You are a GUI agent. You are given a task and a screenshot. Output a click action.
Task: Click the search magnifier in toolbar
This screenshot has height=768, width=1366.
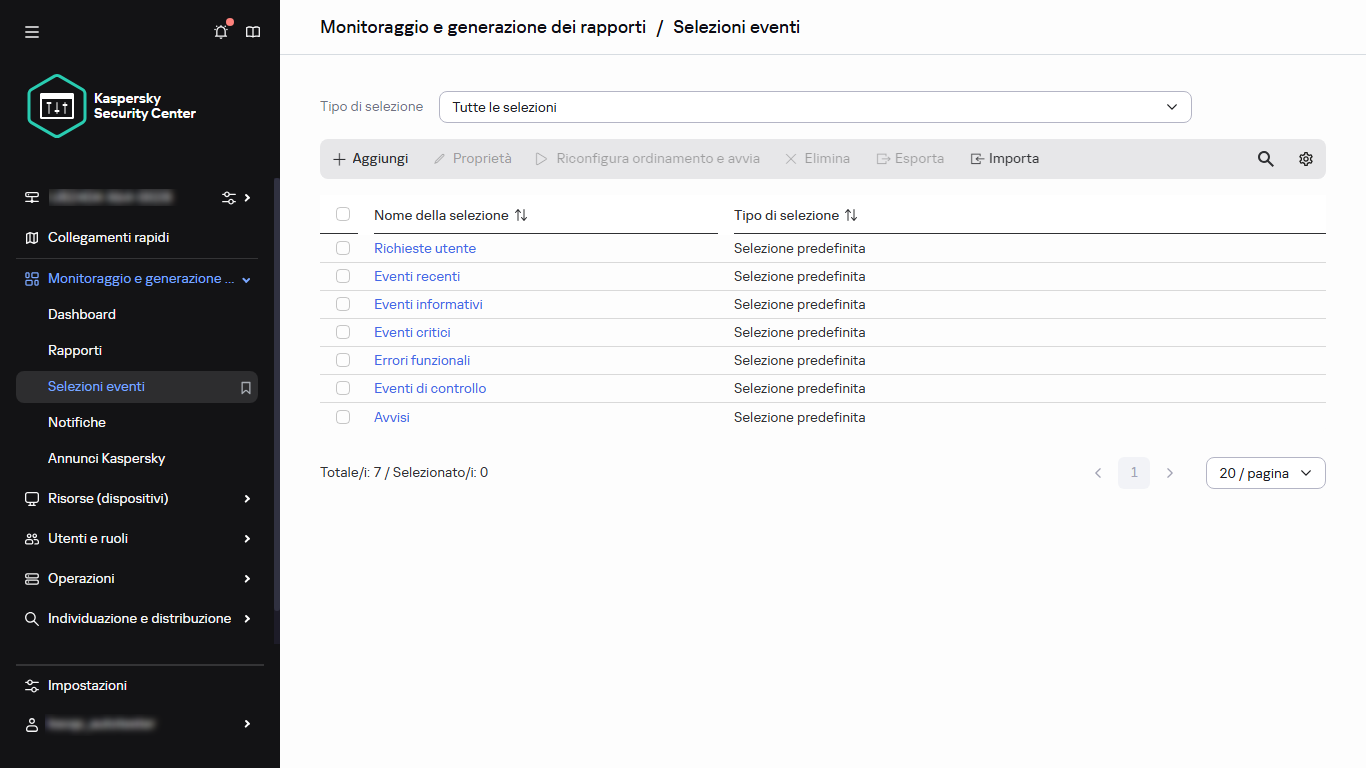pos(1266,159)
